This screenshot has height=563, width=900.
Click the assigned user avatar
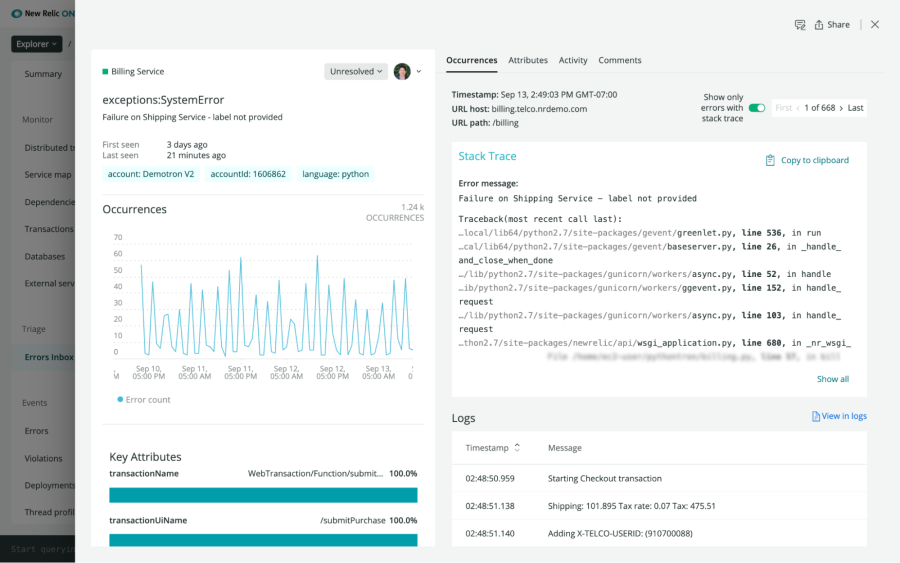pyautogui.click(x=402, y=72)
